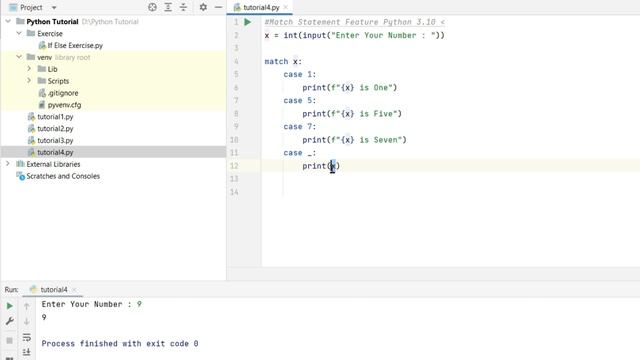Expand the Lib folder
This screenshot has height=360, width=640.
[29, 69]
